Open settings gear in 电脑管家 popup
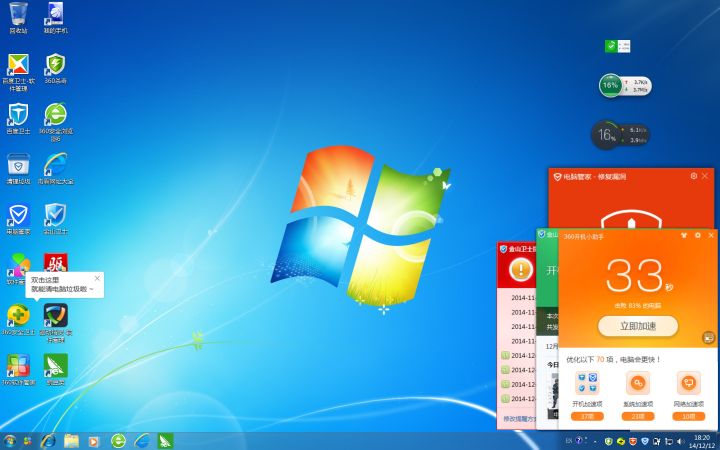 click(694, 176)
